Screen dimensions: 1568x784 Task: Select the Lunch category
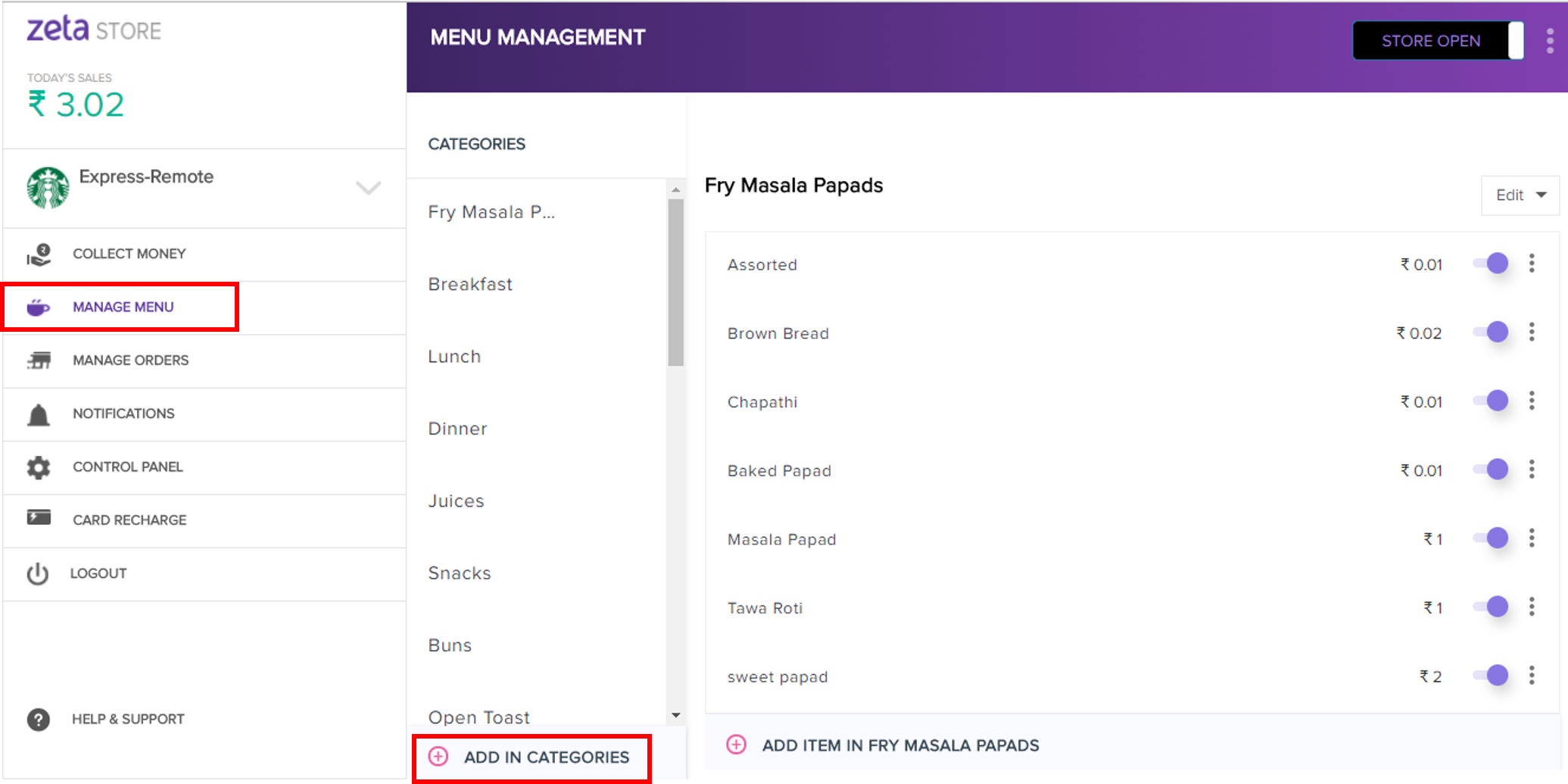click(x=454, y=357)
